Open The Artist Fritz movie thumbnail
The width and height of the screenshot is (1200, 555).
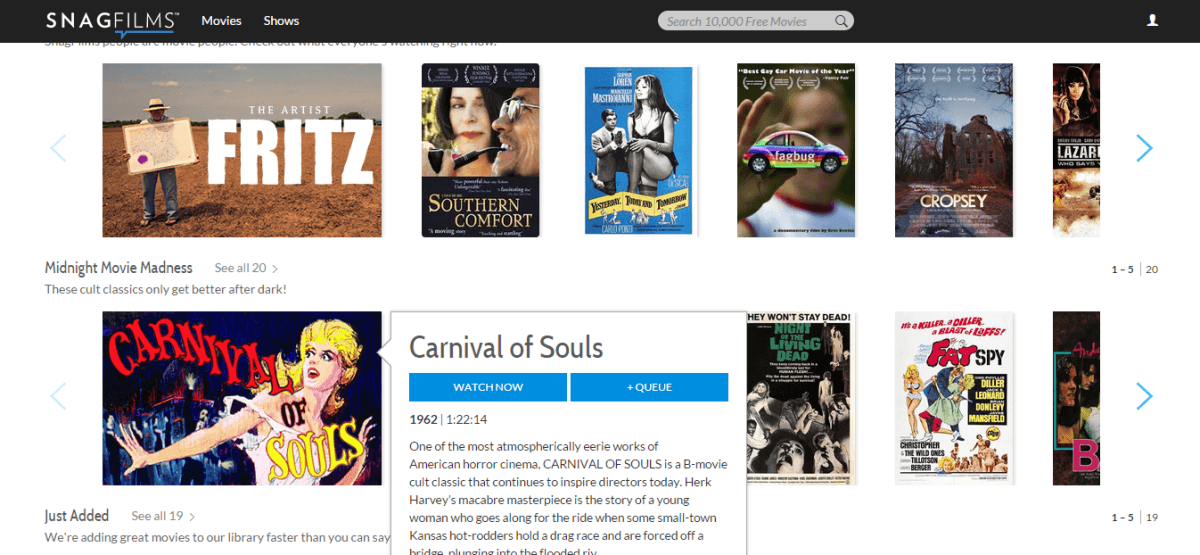coord(242,150)
